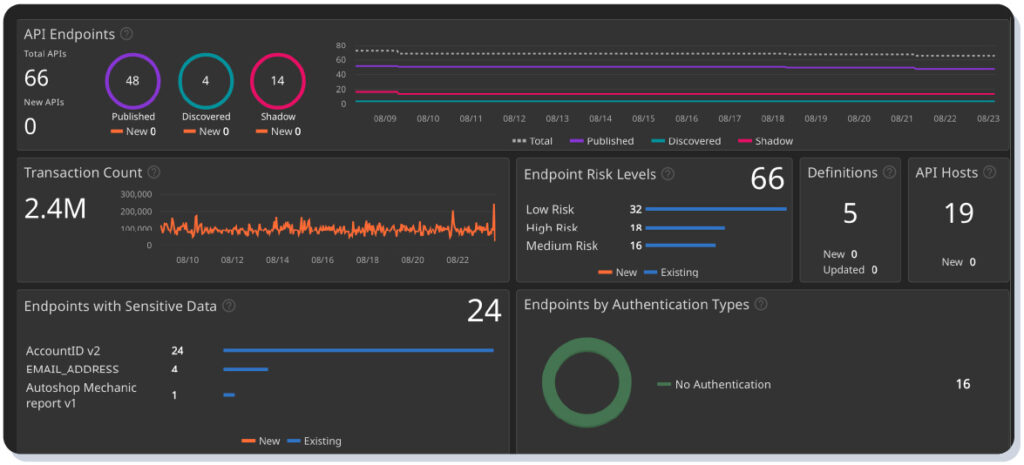
Task: Click the Autoshop Mechanic report v1 label
Action: tap(81, 395)
